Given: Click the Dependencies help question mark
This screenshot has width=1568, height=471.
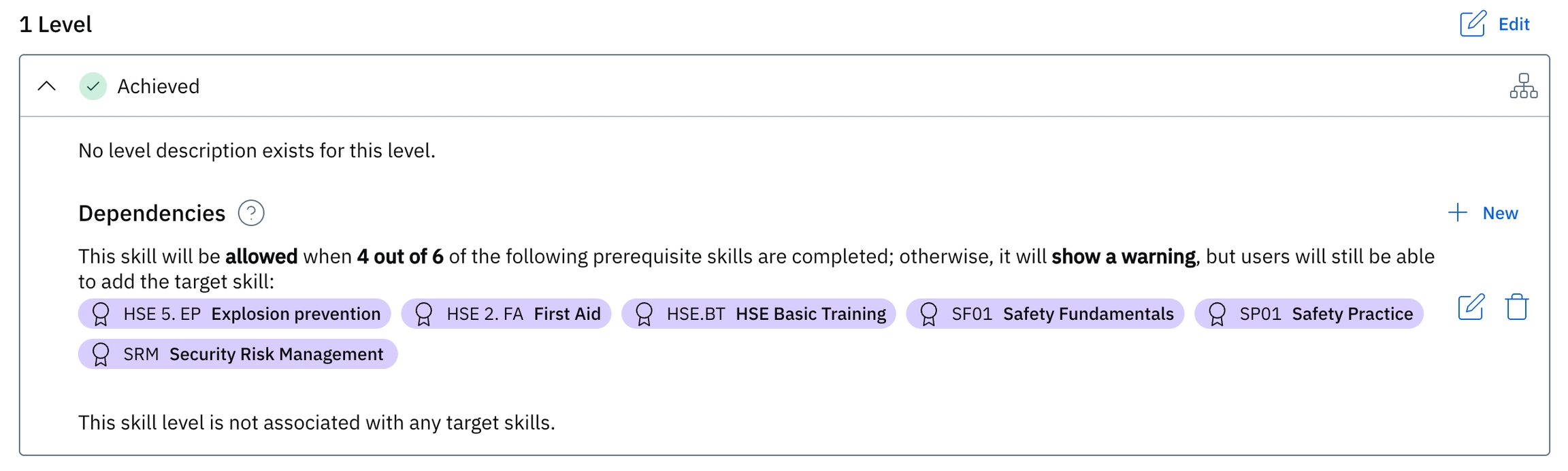Looking at the screenshot, I should click(251, 213).
